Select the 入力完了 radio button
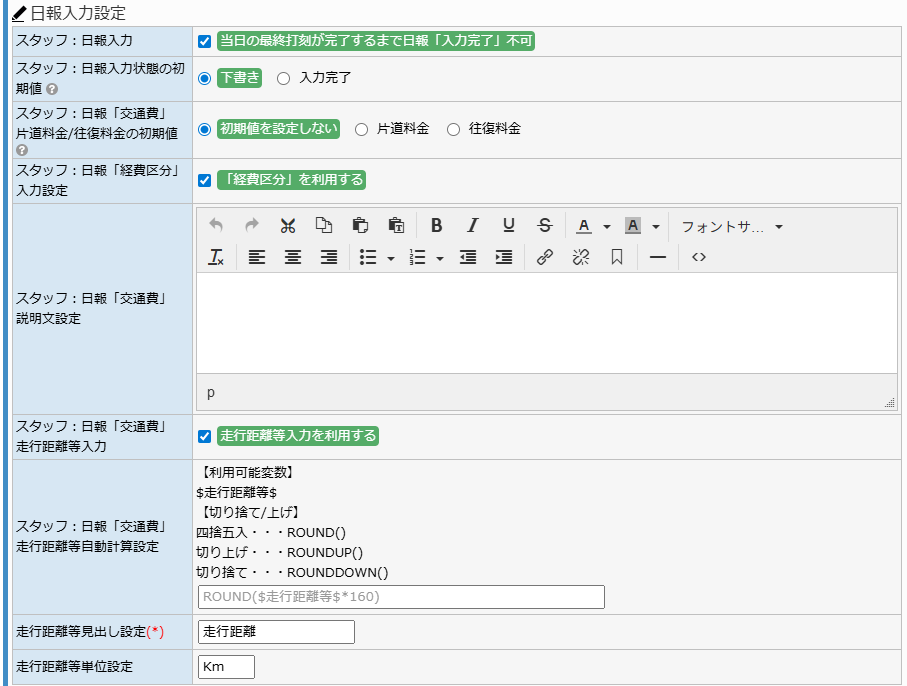This screenshot has height=686, width=907. (283, 78)
